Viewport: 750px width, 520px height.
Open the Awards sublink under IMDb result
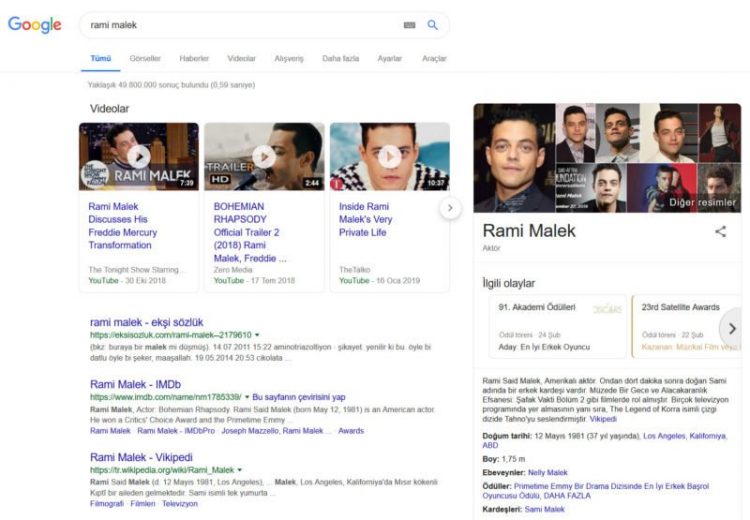pos(351,431)
